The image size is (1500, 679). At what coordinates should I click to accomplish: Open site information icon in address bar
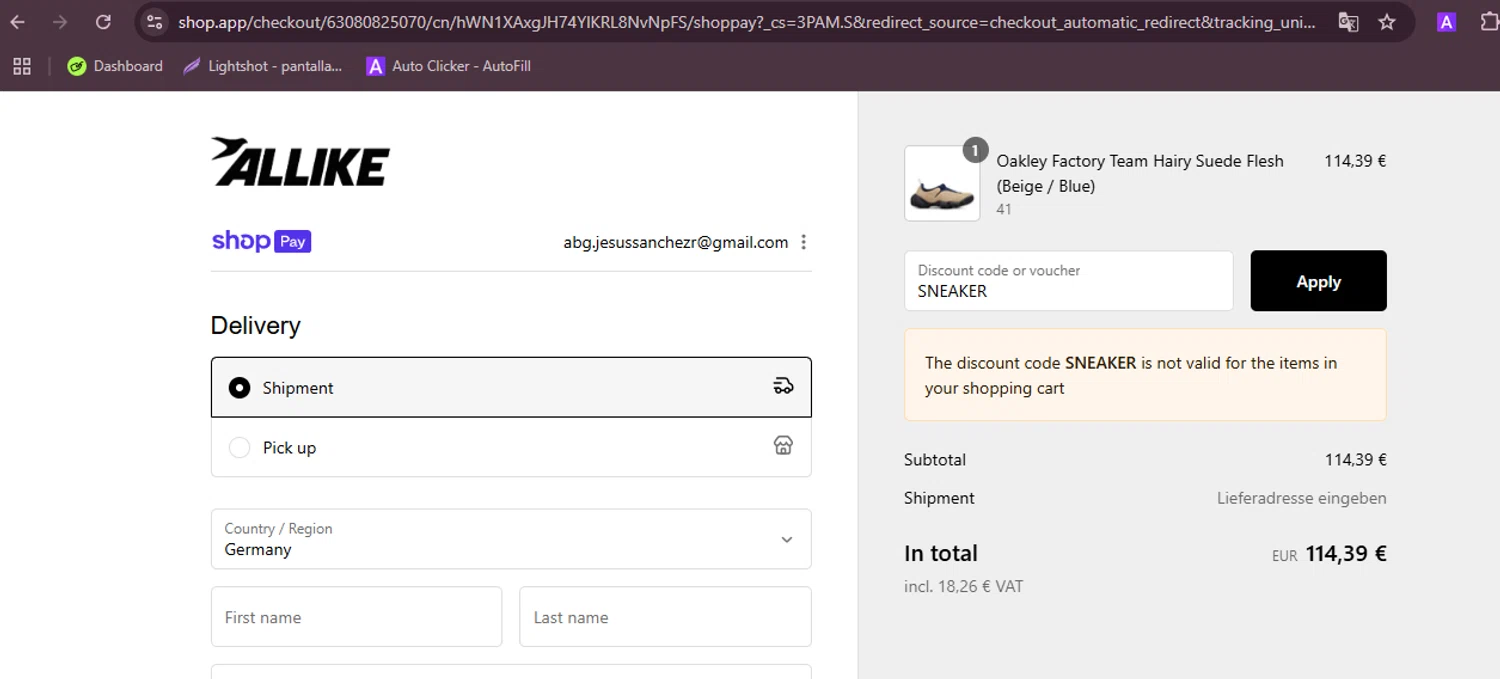pos(153,22)
